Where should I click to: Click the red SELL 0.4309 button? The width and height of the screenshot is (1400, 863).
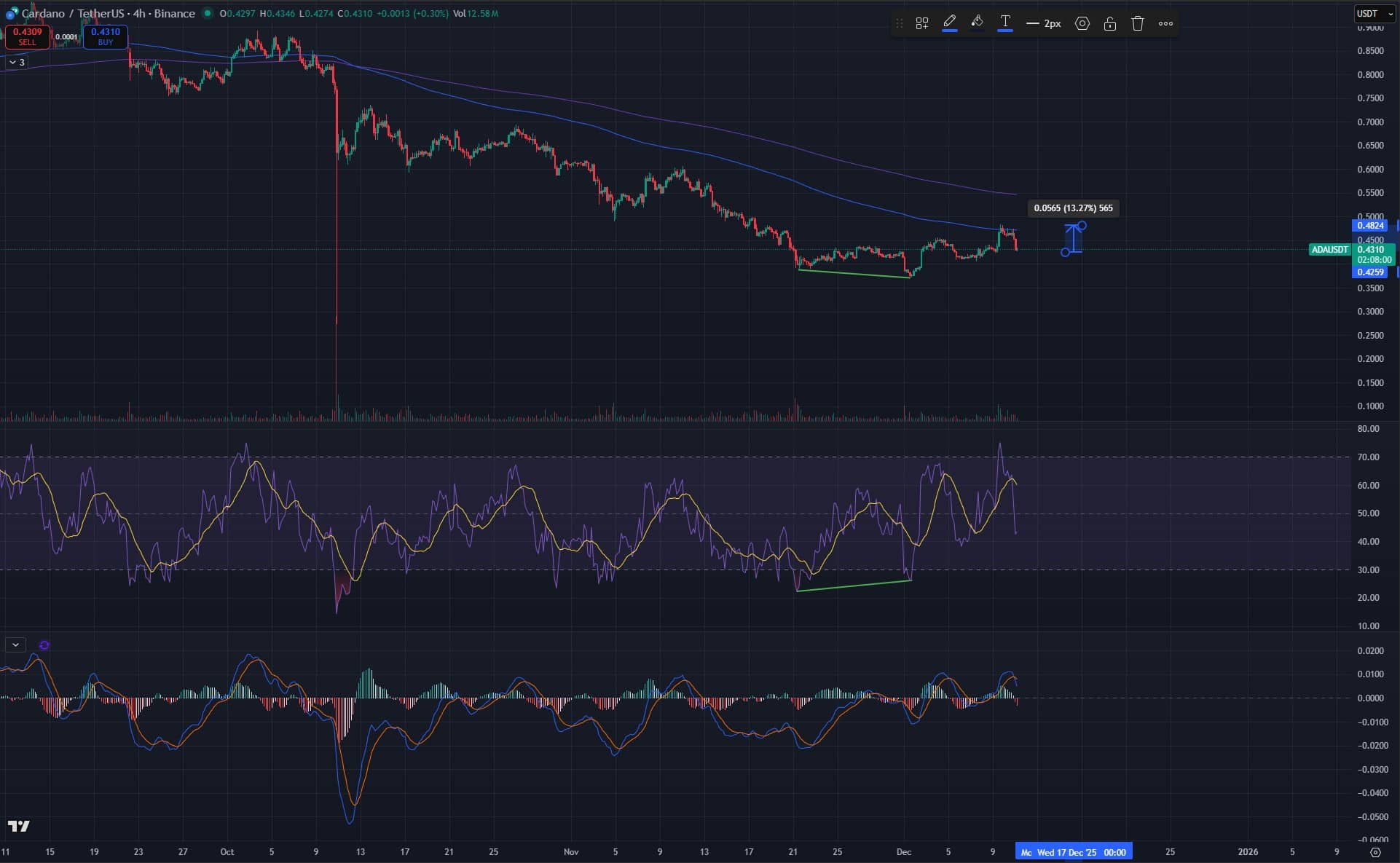click(x=27, y=36)
